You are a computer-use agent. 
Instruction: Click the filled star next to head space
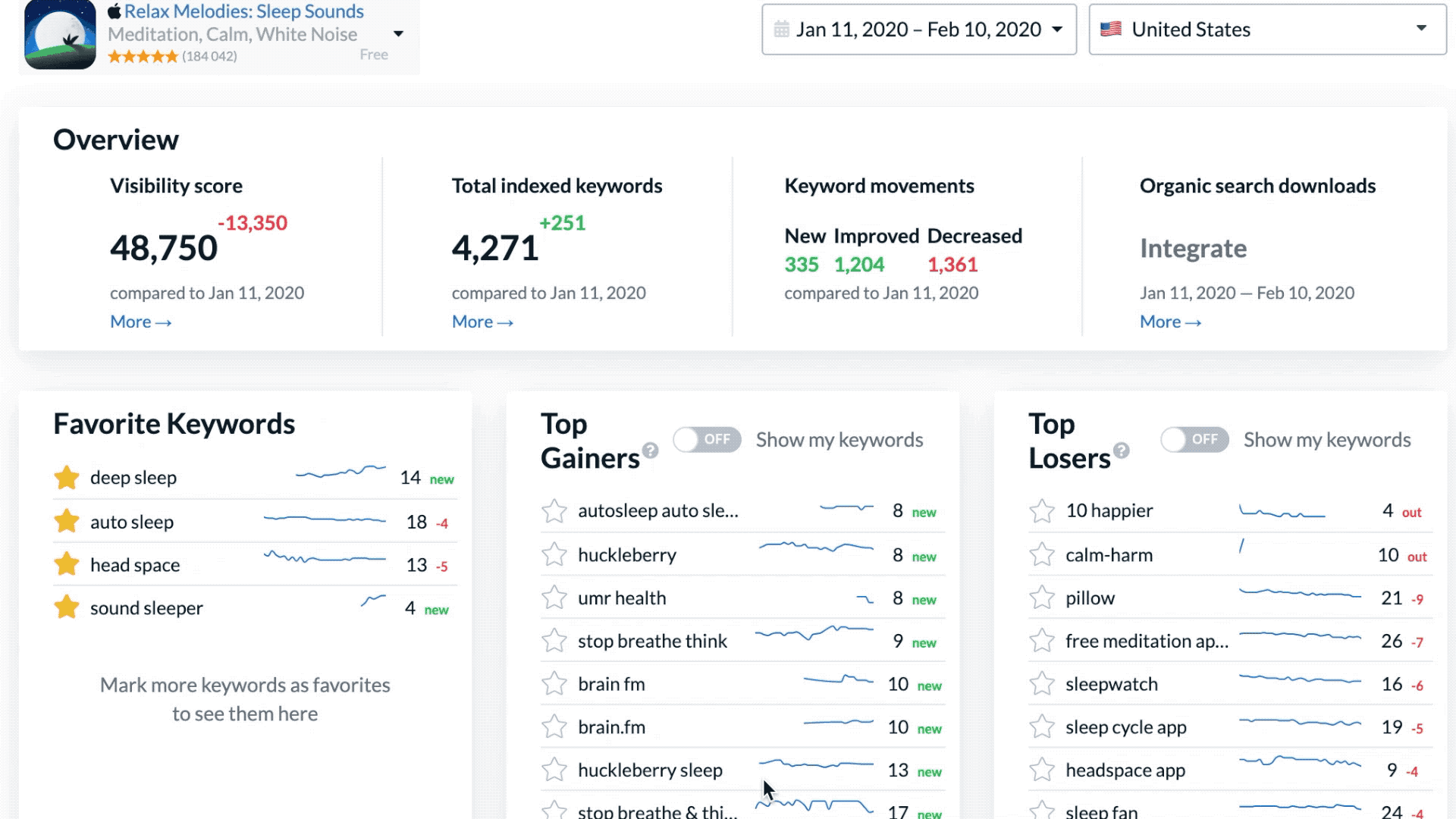67,564
